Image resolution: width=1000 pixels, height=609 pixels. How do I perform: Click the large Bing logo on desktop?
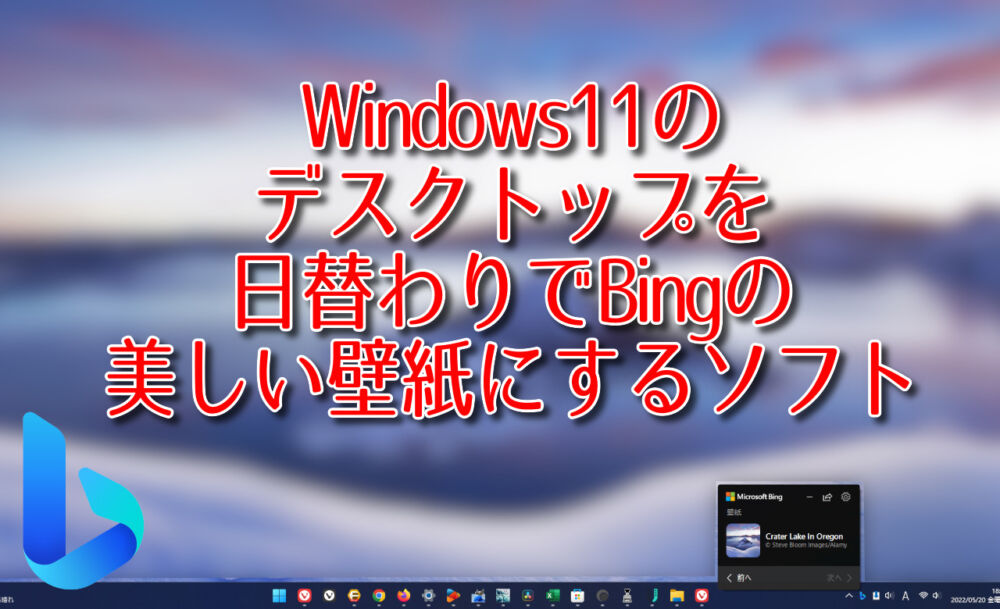pyautogui.click(x=80, y=500)
